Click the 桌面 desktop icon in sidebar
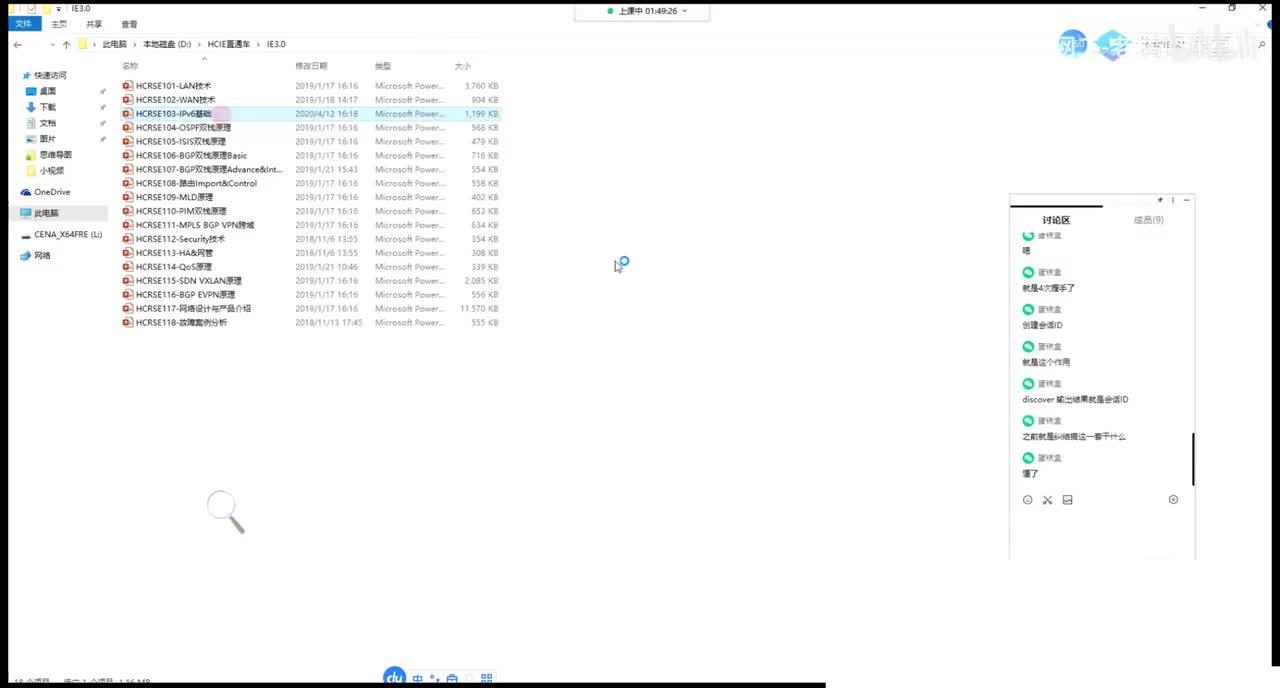 (x=31, y=91)
